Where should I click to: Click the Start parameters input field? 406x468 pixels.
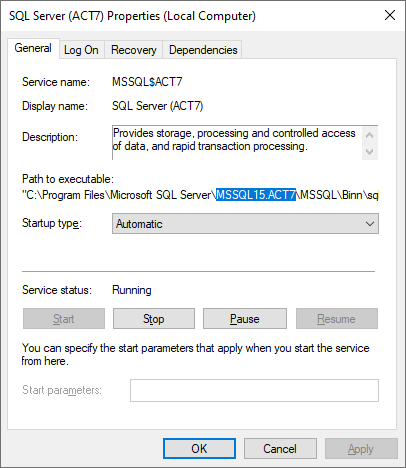tap(254, 390)
